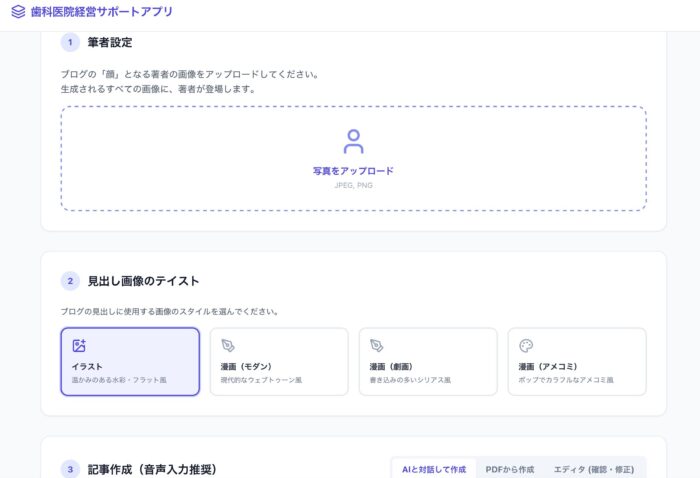Image resolution: width=700 pixels, height=478 pixels.
Task: Click the image-sparkle icon on イラスト card
Action: (79, 346)
